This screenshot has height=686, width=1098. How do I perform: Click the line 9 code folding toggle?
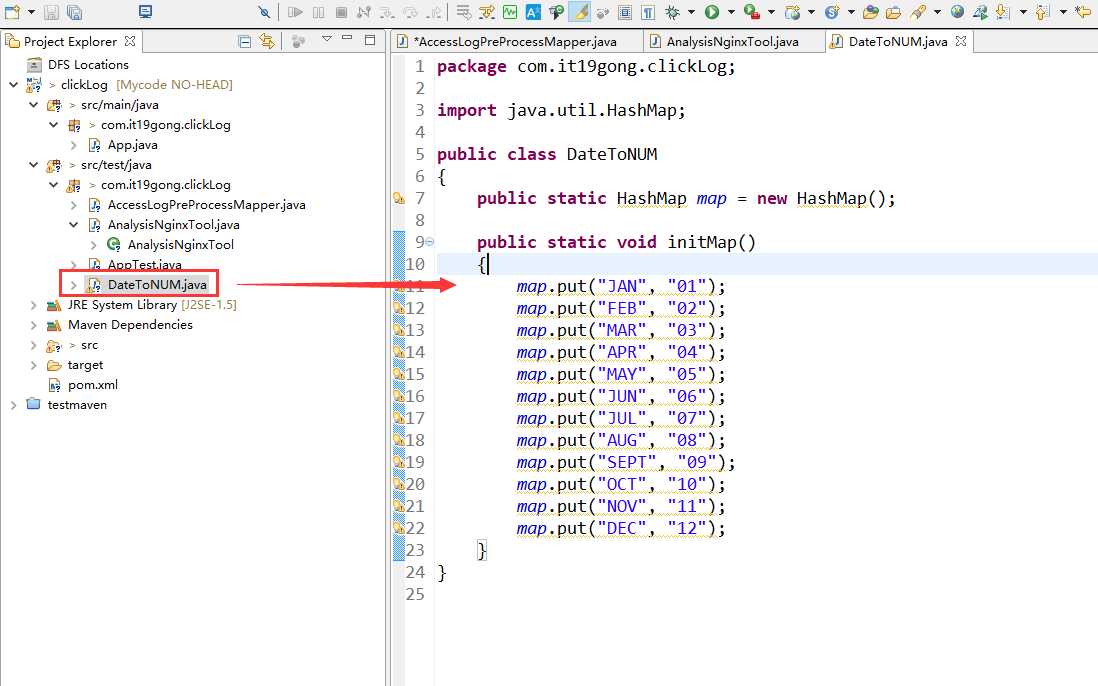430,242
